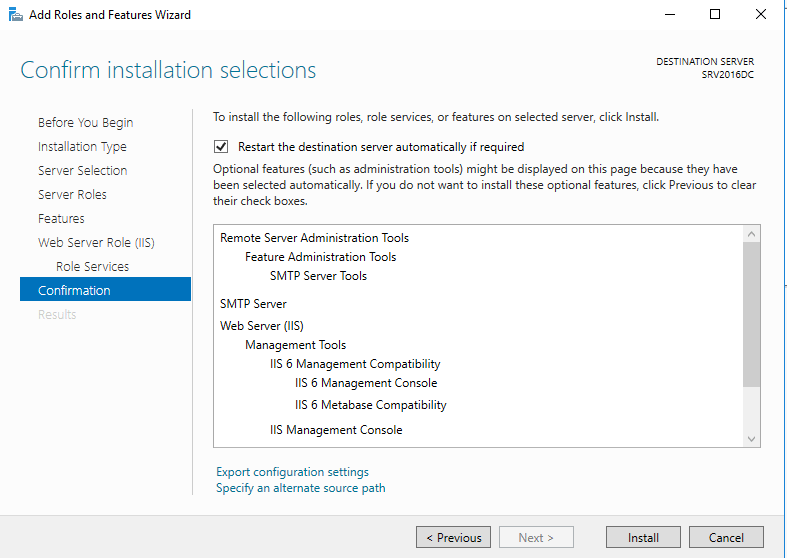Click the scroll up arrow in list
Viewport: 787px width, 558px height.
(752, 234)
